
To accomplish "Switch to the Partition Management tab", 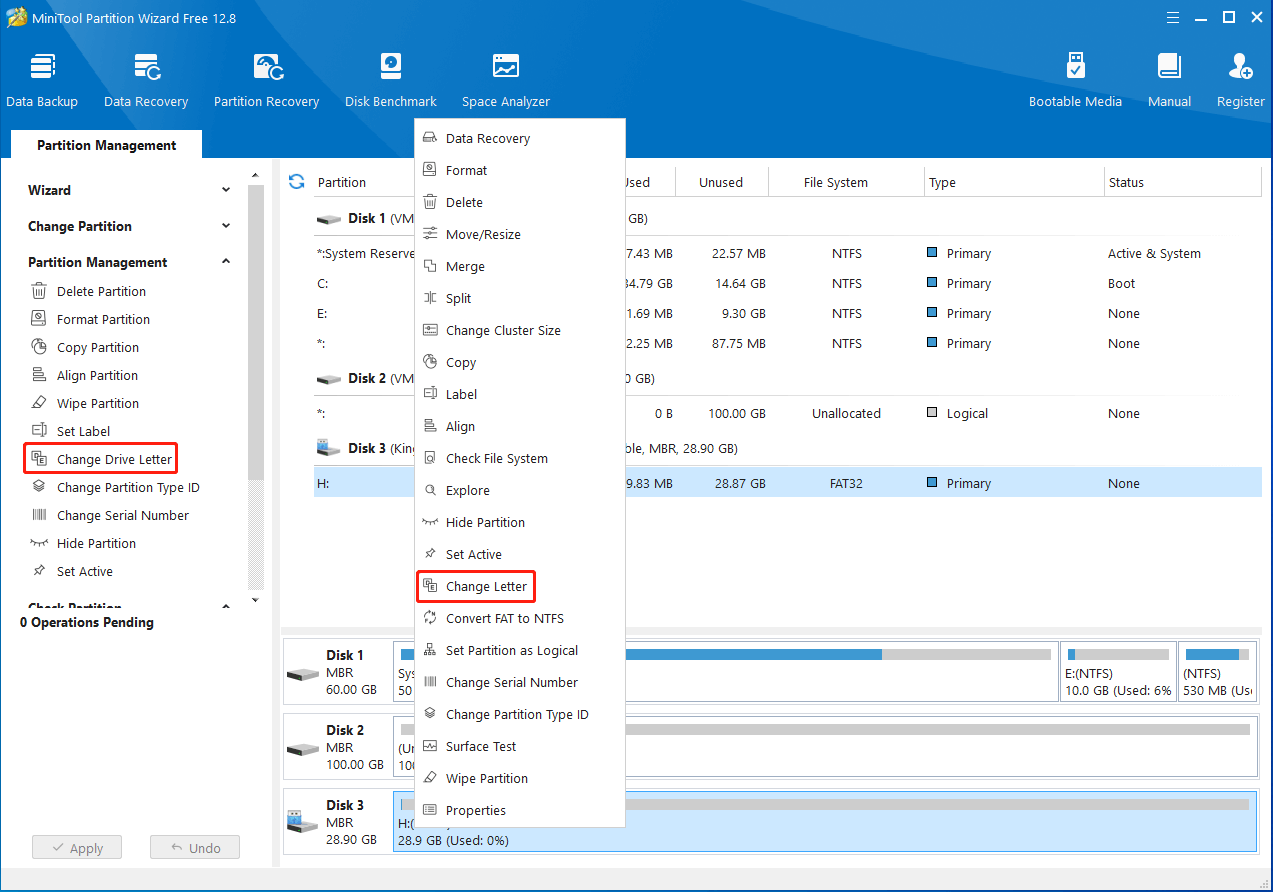I will click(106, 145).
